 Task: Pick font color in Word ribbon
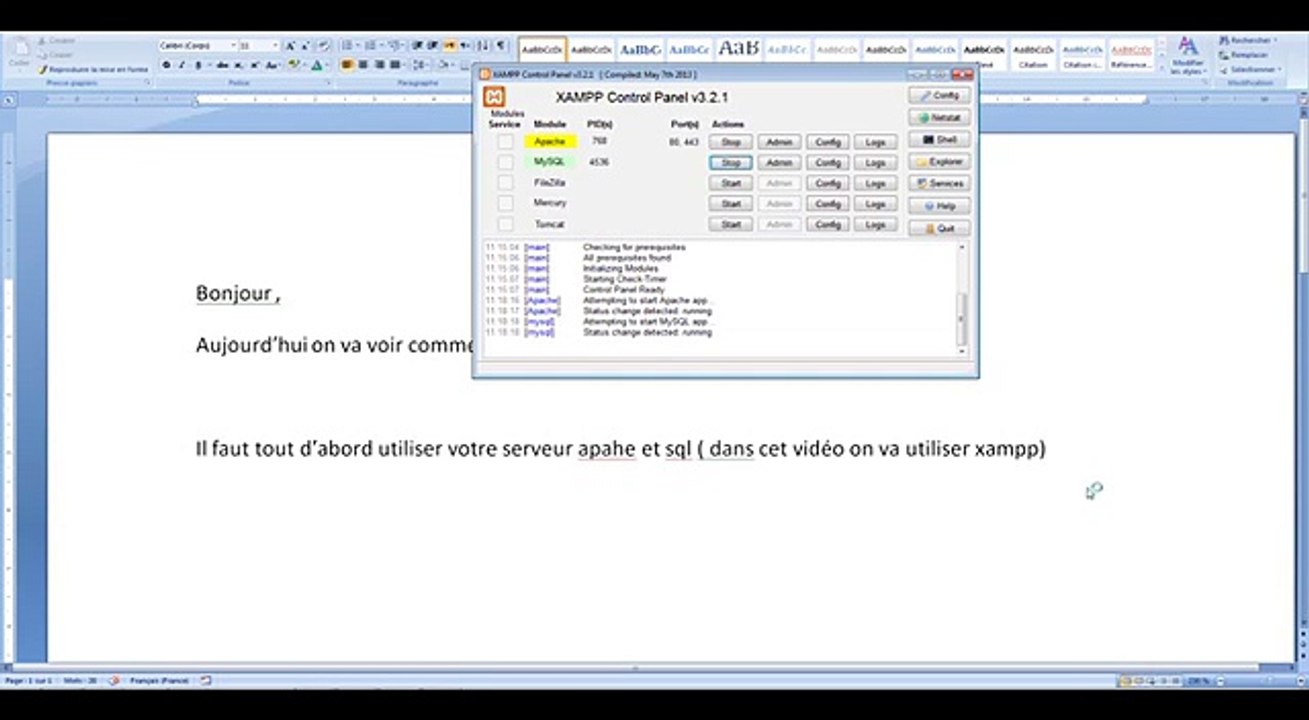[x=319, y=65]
